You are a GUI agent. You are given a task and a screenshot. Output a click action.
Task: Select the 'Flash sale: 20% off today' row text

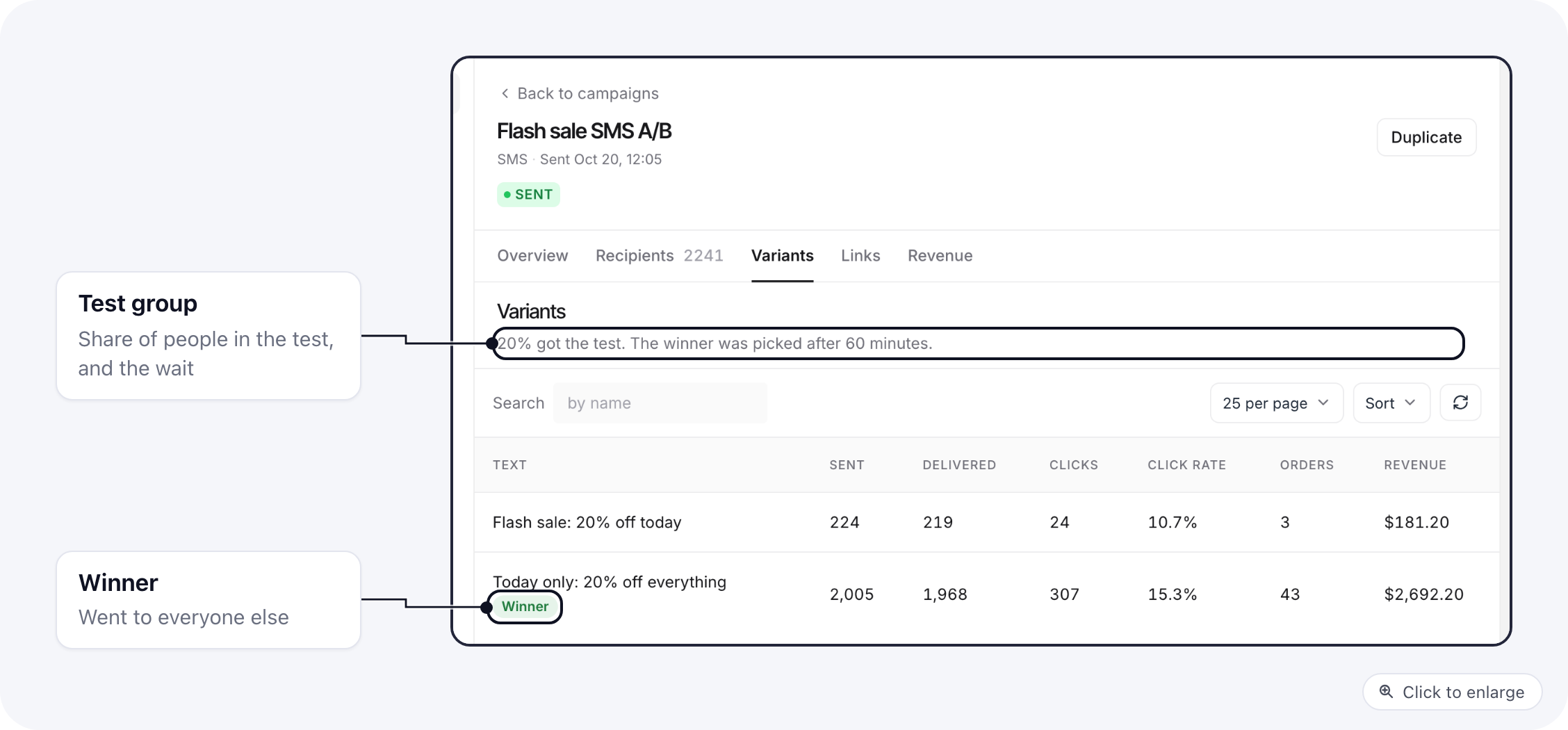[x=587, y=522]
